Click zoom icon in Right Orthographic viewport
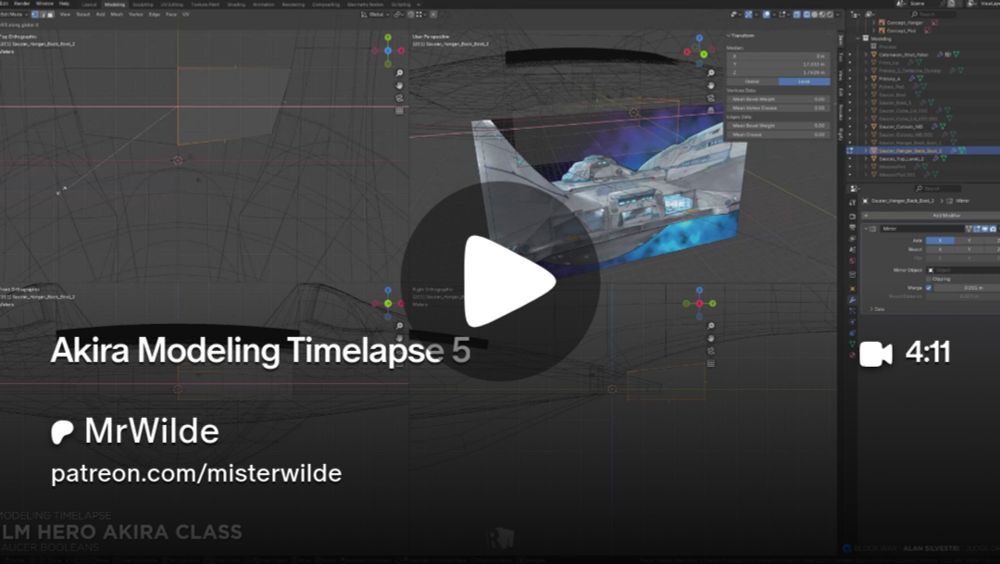 [x=711, y=326]
